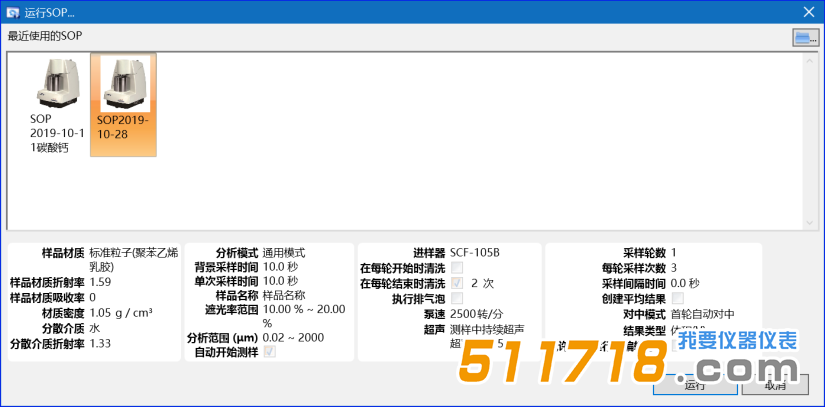Click the 样品材质折射率 value 1.59

coord(100,282)
